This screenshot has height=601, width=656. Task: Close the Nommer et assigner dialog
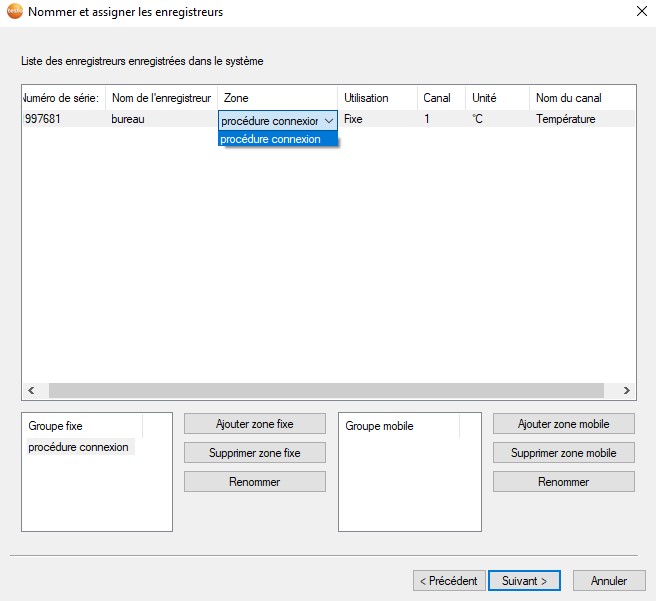[x=638, y=12]
